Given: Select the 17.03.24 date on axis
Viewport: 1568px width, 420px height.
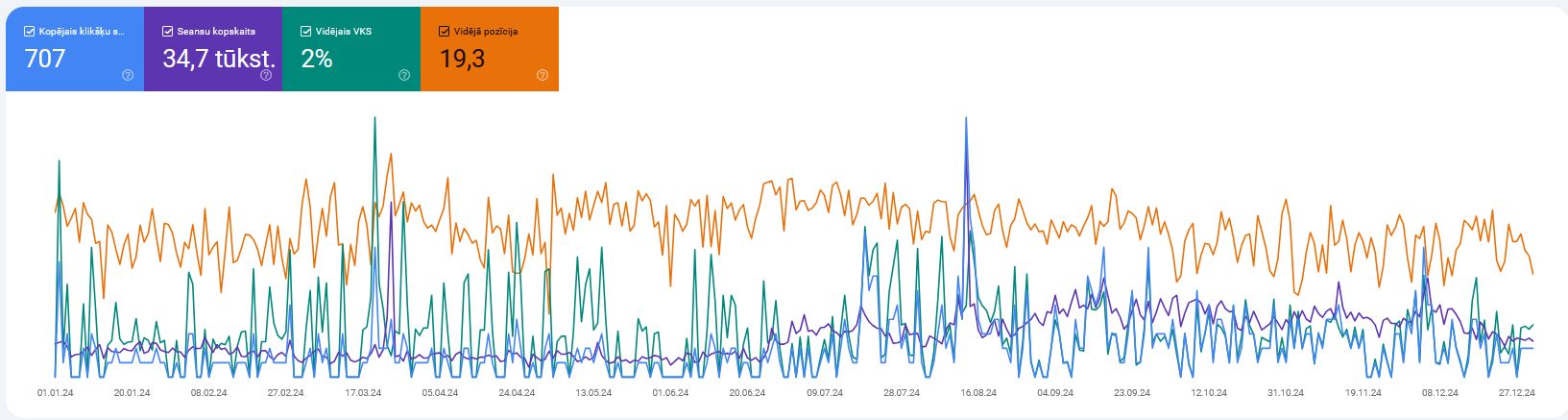Looking at the screenshot, I should (x=363, y=393).
